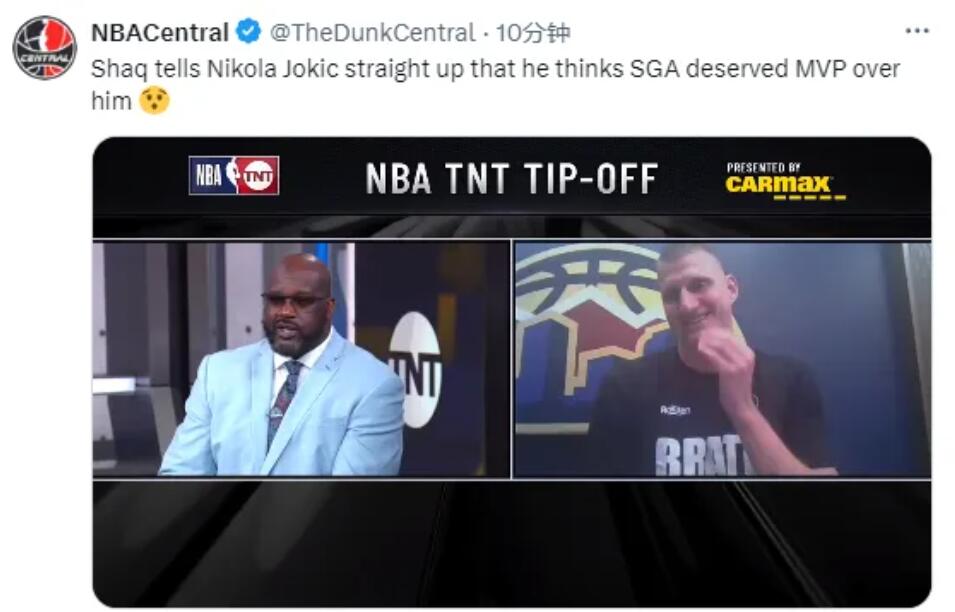The image size is (955, 612).
Task: Click the NBACentral display name
Action: pos(160,32)
